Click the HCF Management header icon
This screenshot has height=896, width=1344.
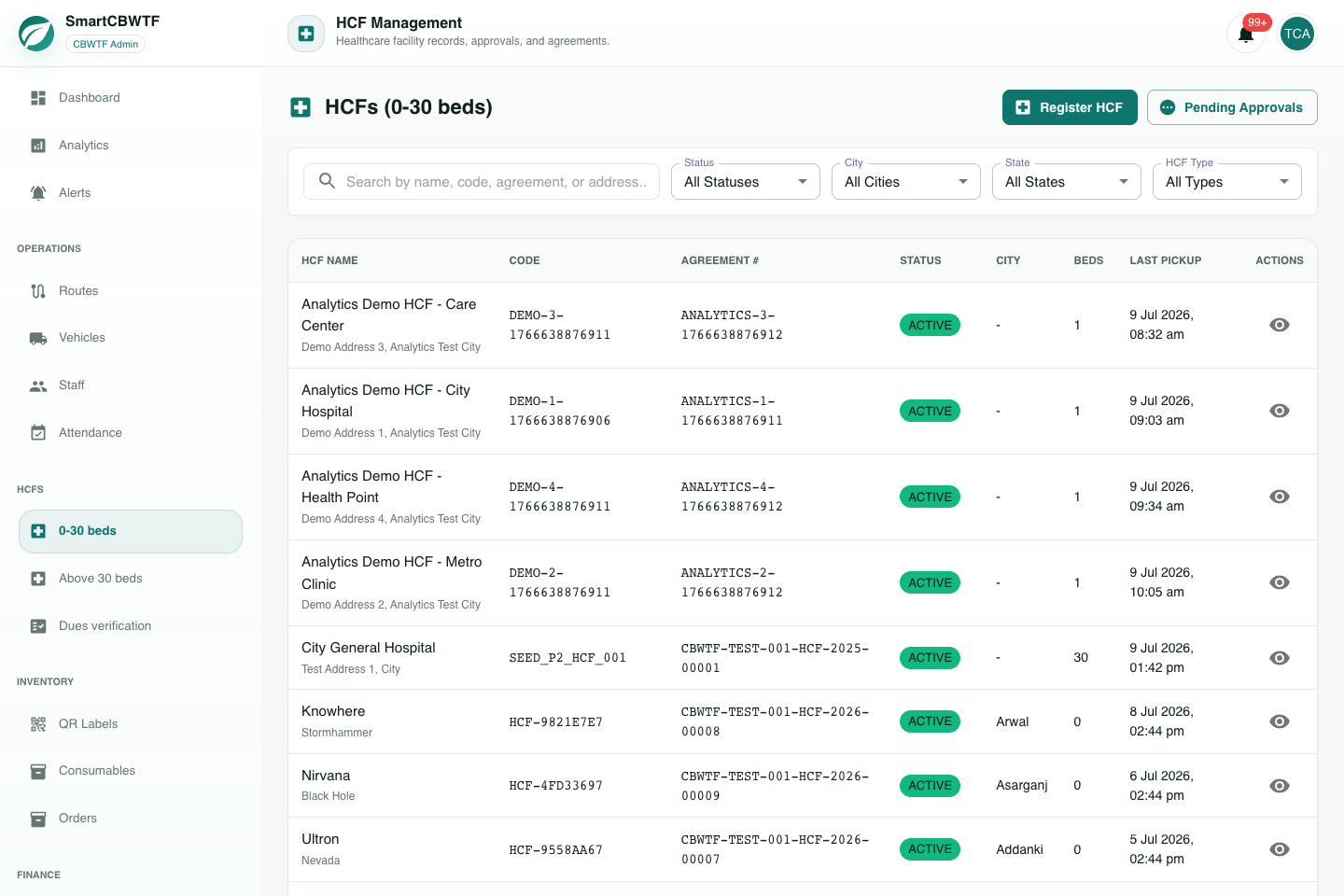tap(306, 34)
